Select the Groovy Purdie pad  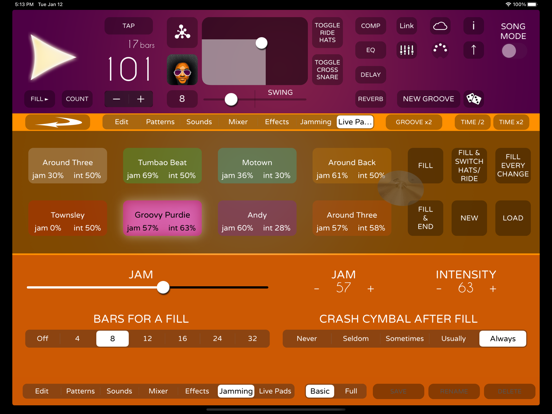pos(162,218)
